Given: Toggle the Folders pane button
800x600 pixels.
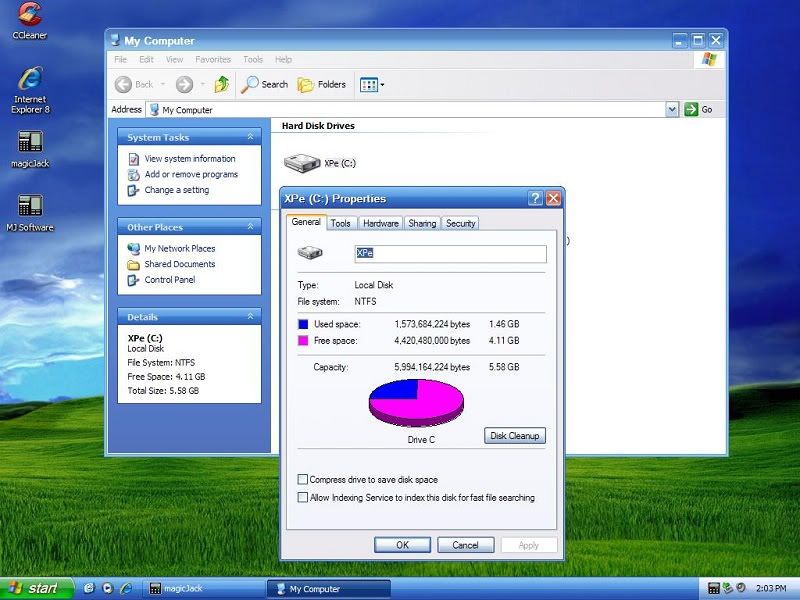Looking at the screenshot, I should click(x=322, y=85).
